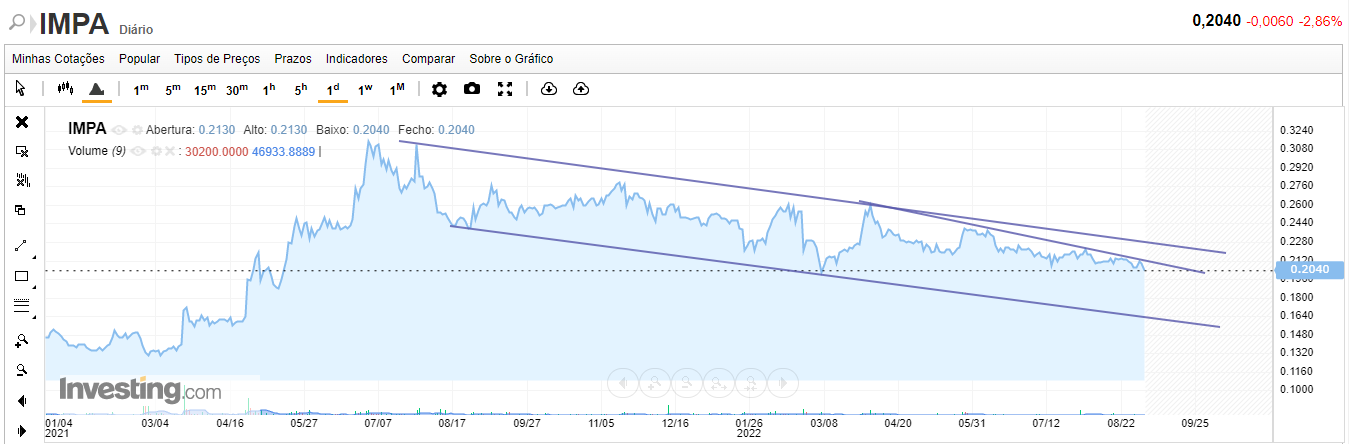
Task: Switch chart to candlestick style
Action: (66, 89)
